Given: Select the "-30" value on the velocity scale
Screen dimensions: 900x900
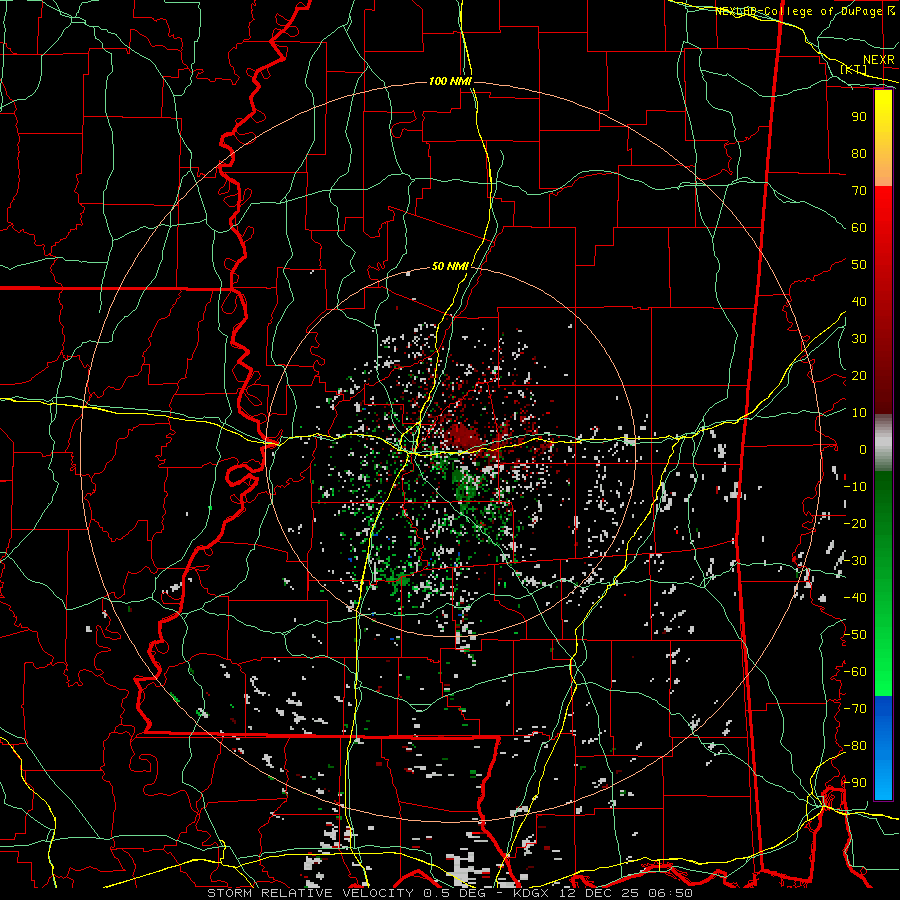Looking at the screenshot, I should [x=855, y=561].
